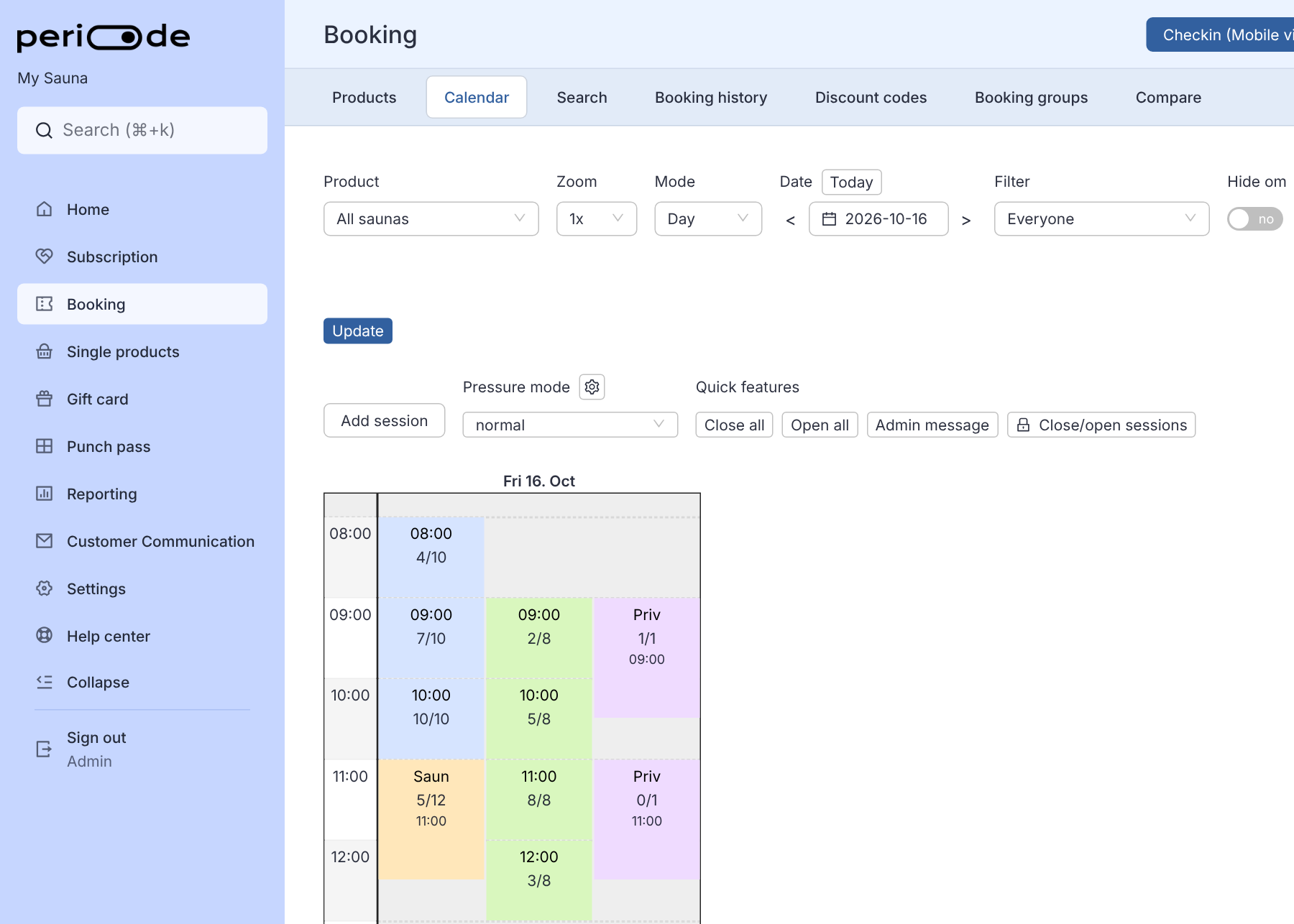
Task: Click the Help center lifebuoy icon
Action: 45,635
